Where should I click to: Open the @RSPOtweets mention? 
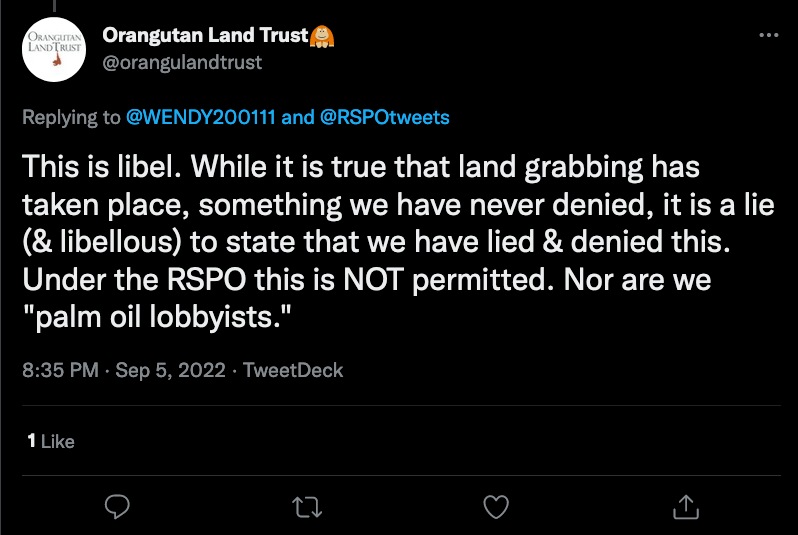tap(385, 117)
